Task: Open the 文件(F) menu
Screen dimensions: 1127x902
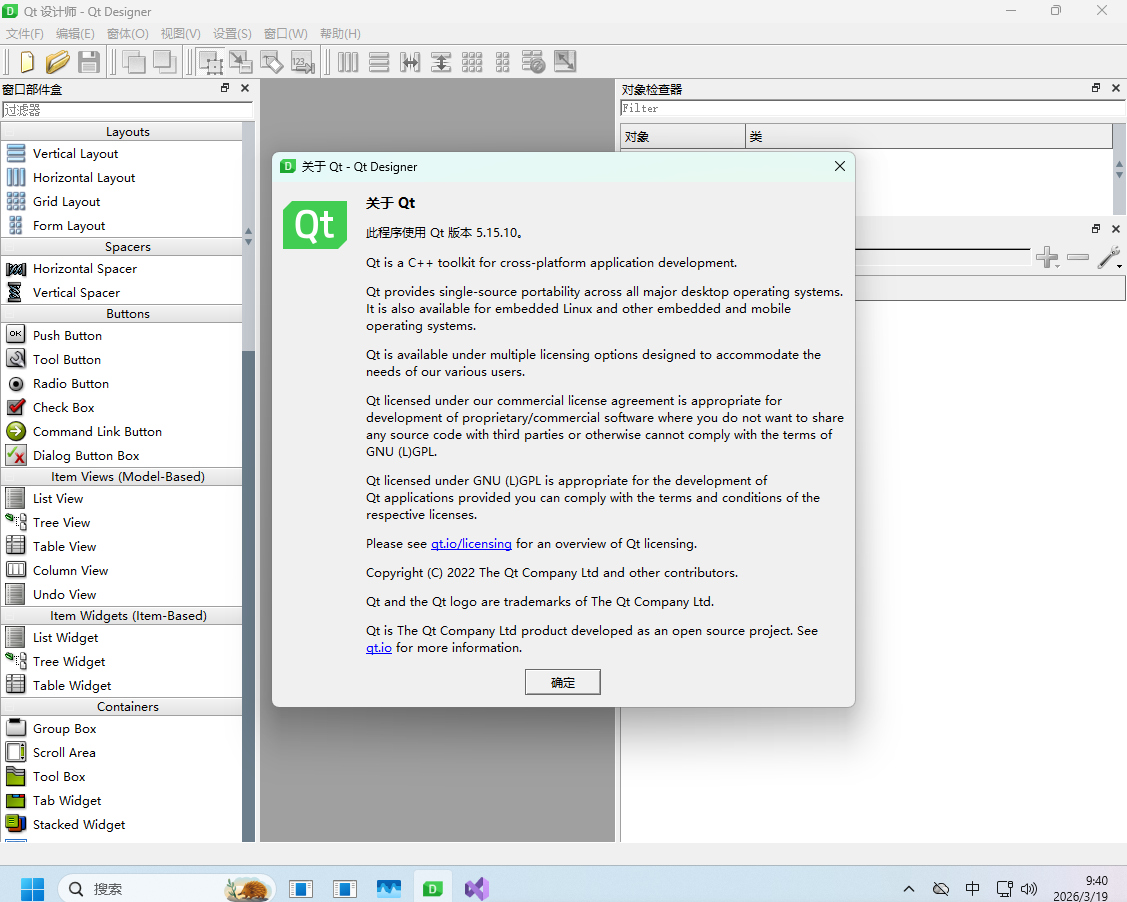Action: 24,34
